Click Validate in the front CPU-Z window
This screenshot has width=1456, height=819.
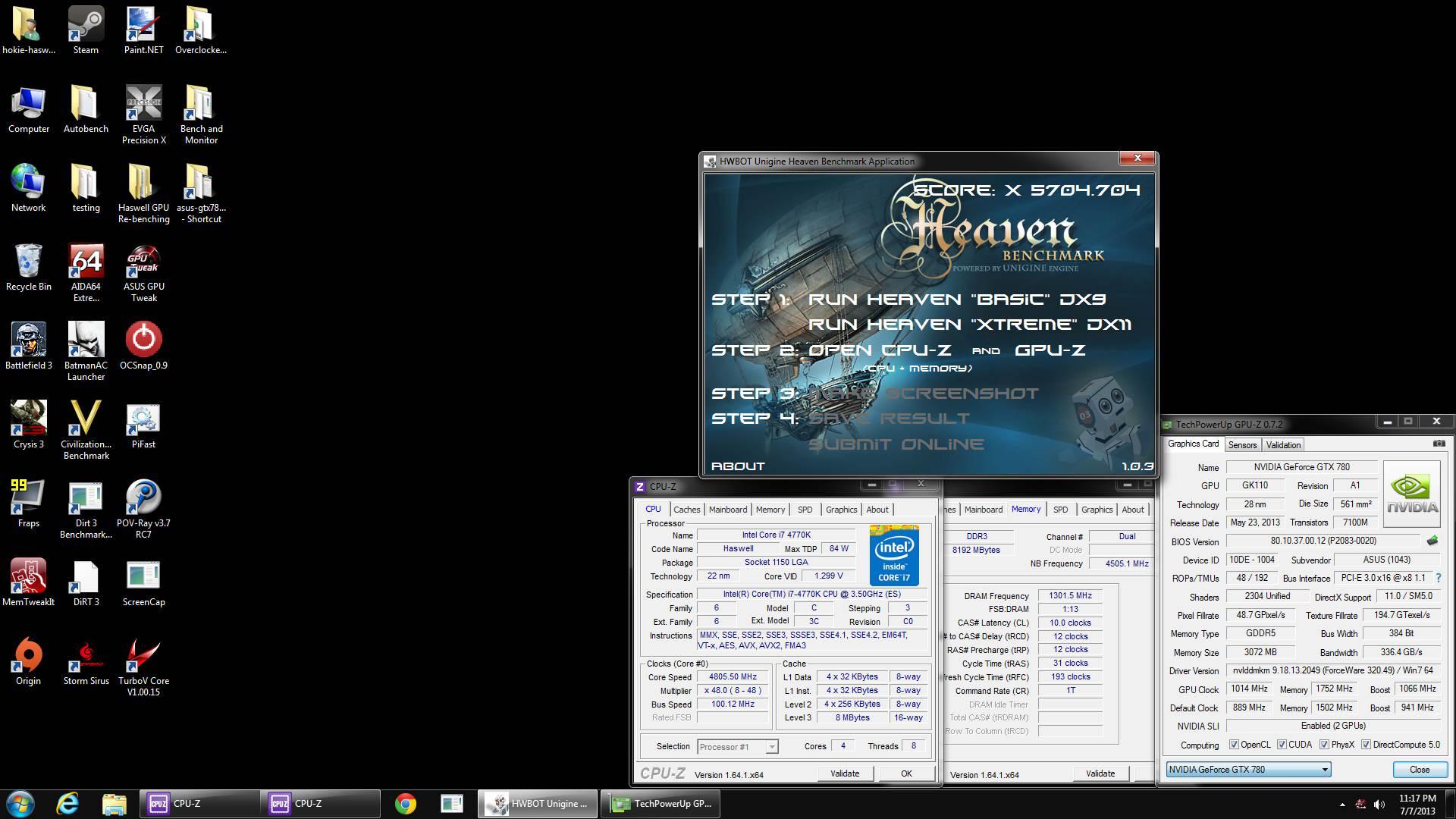click(845, 773)
